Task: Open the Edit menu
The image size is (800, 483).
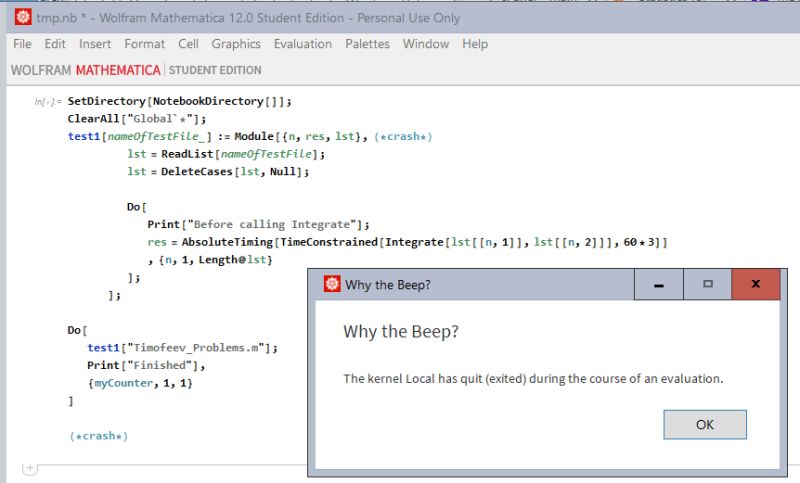Action: (x=55, y=44)
